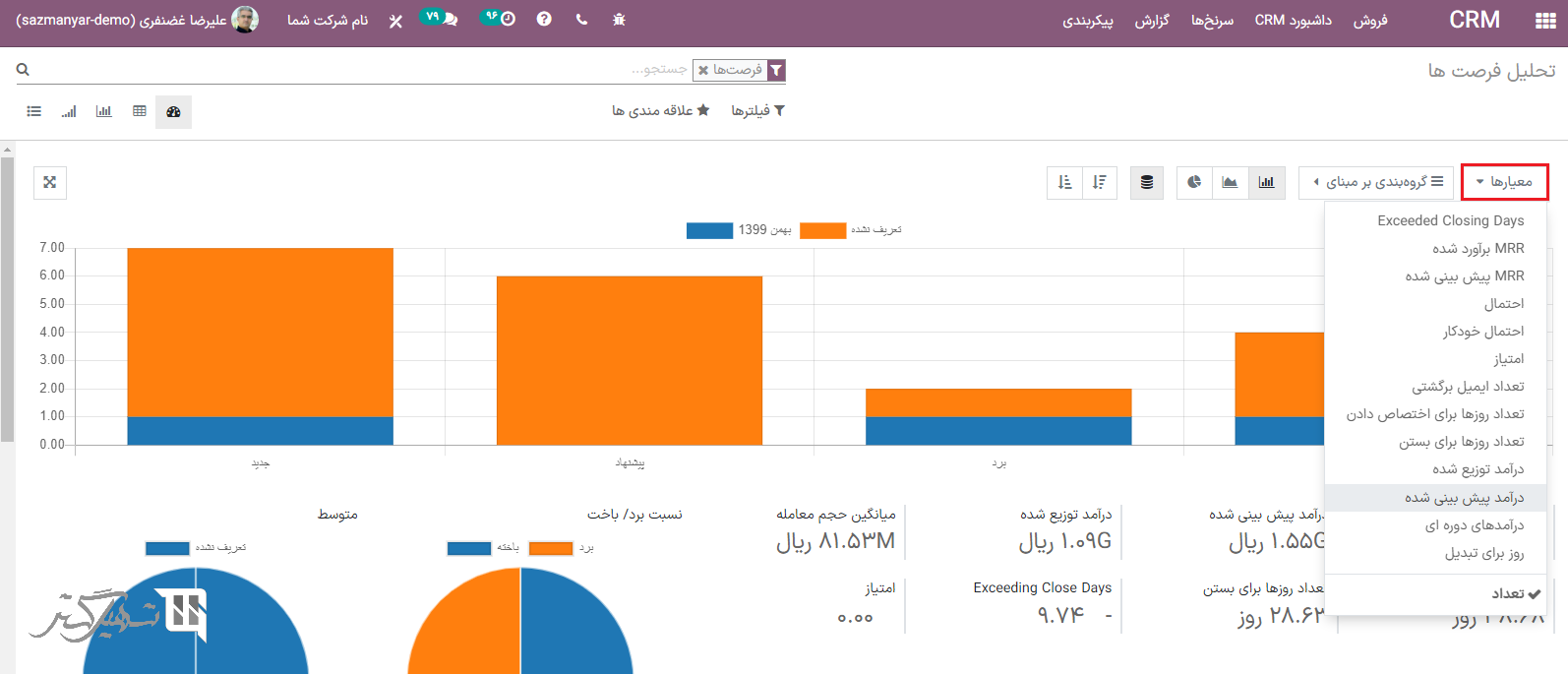Remove the فرصت‌ها filter facet
Image resolution: width=1568 pixels, height=674 pixels.
tap(703, 70)
